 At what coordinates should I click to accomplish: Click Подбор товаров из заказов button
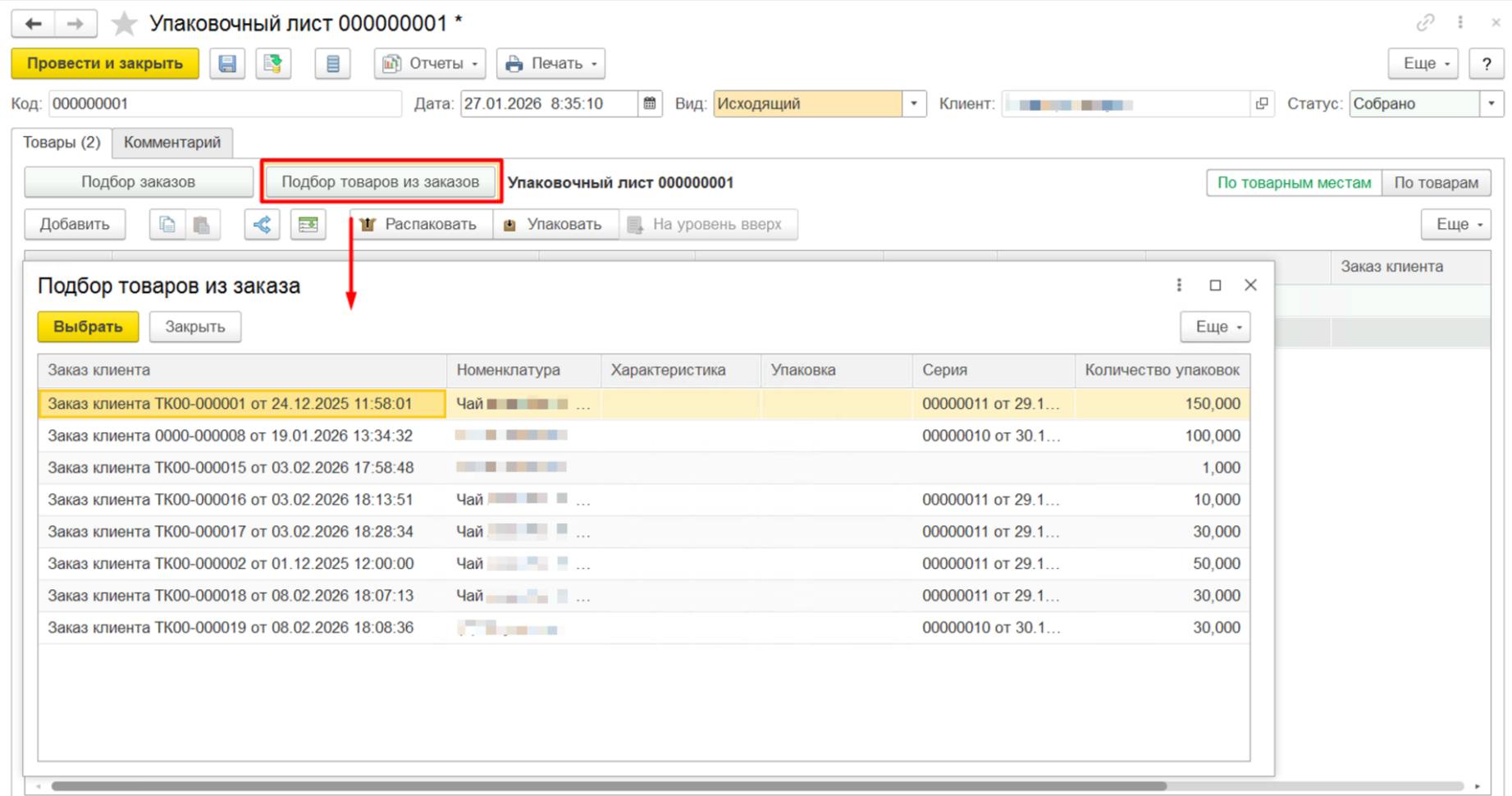[381, 181]
